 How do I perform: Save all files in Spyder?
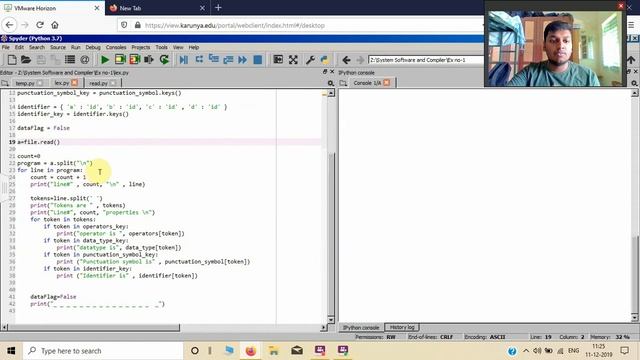[55, 60]
